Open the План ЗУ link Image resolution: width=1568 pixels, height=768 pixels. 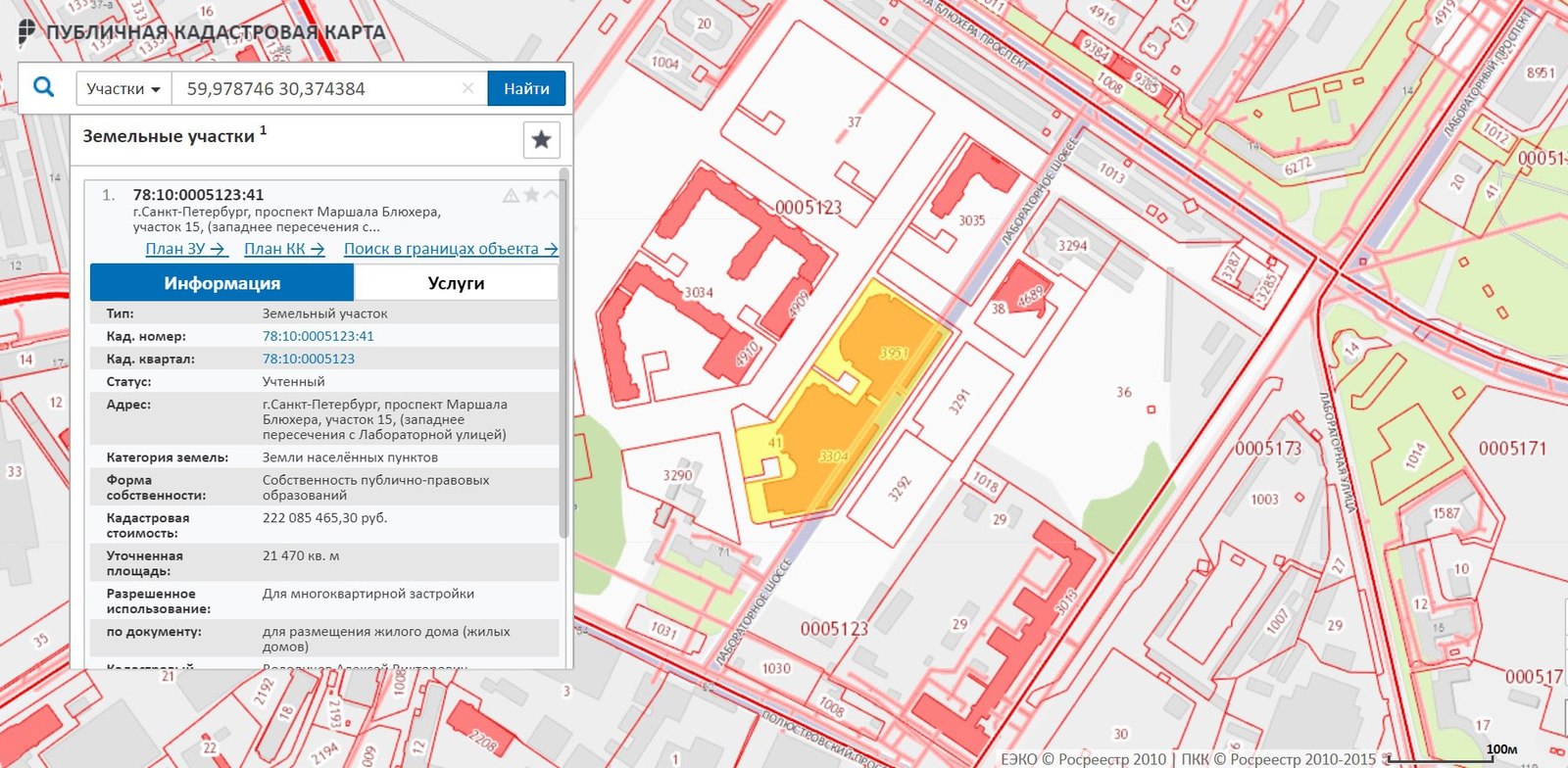pyautogui.click(x=186, y=249)
